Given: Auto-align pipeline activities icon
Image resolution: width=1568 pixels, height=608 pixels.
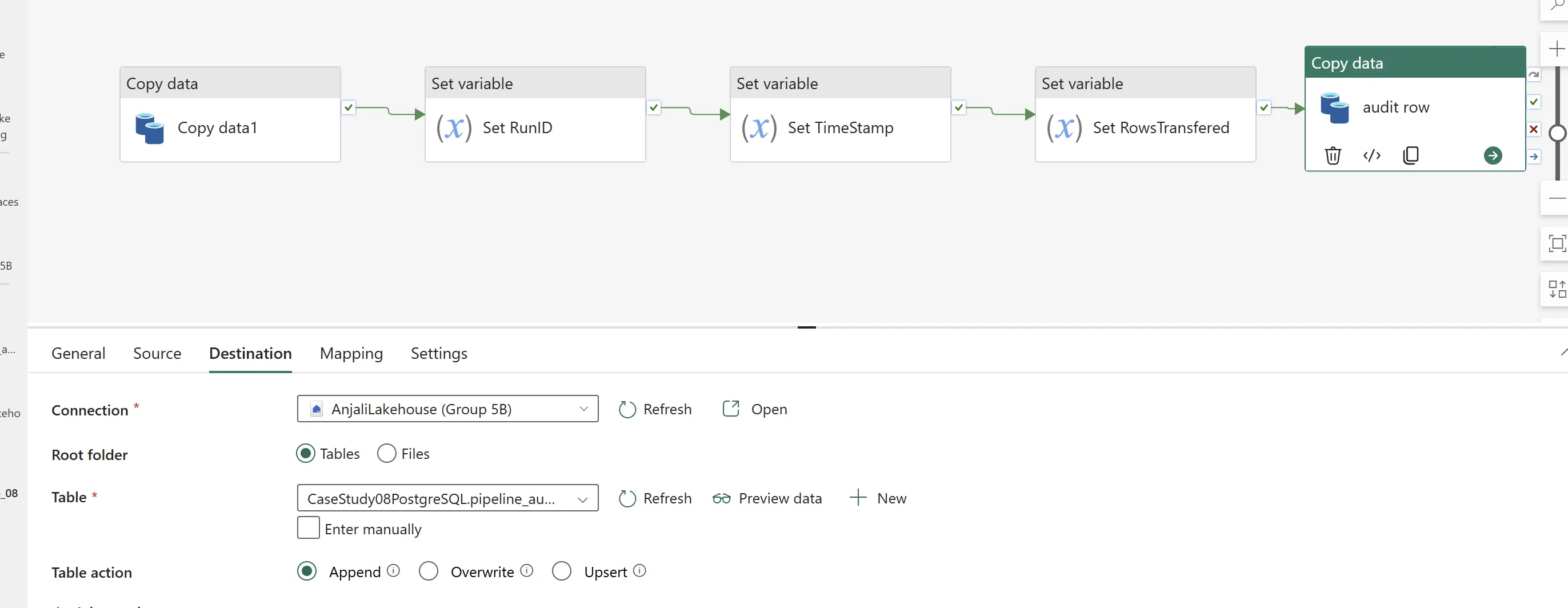Looking at the screenshot, I should tap(1557, 289).
